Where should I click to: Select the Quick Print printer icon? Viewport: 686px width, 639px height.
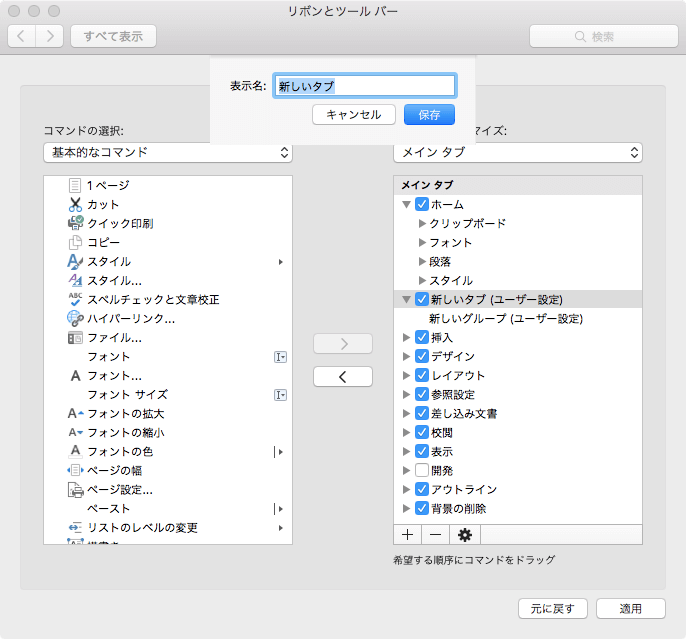[x=75, y=223]
